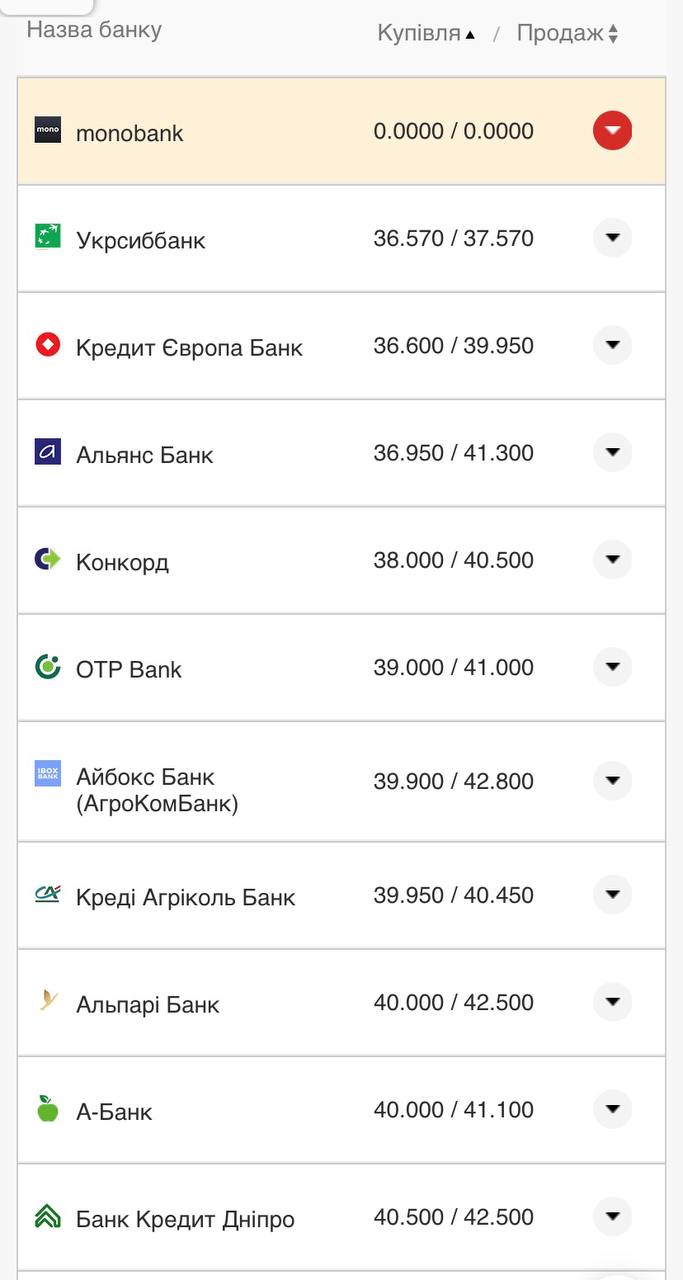Click the Альпарі Банк logo icon
This screenshot has width=683, height=1280.
pos(47,1002)
